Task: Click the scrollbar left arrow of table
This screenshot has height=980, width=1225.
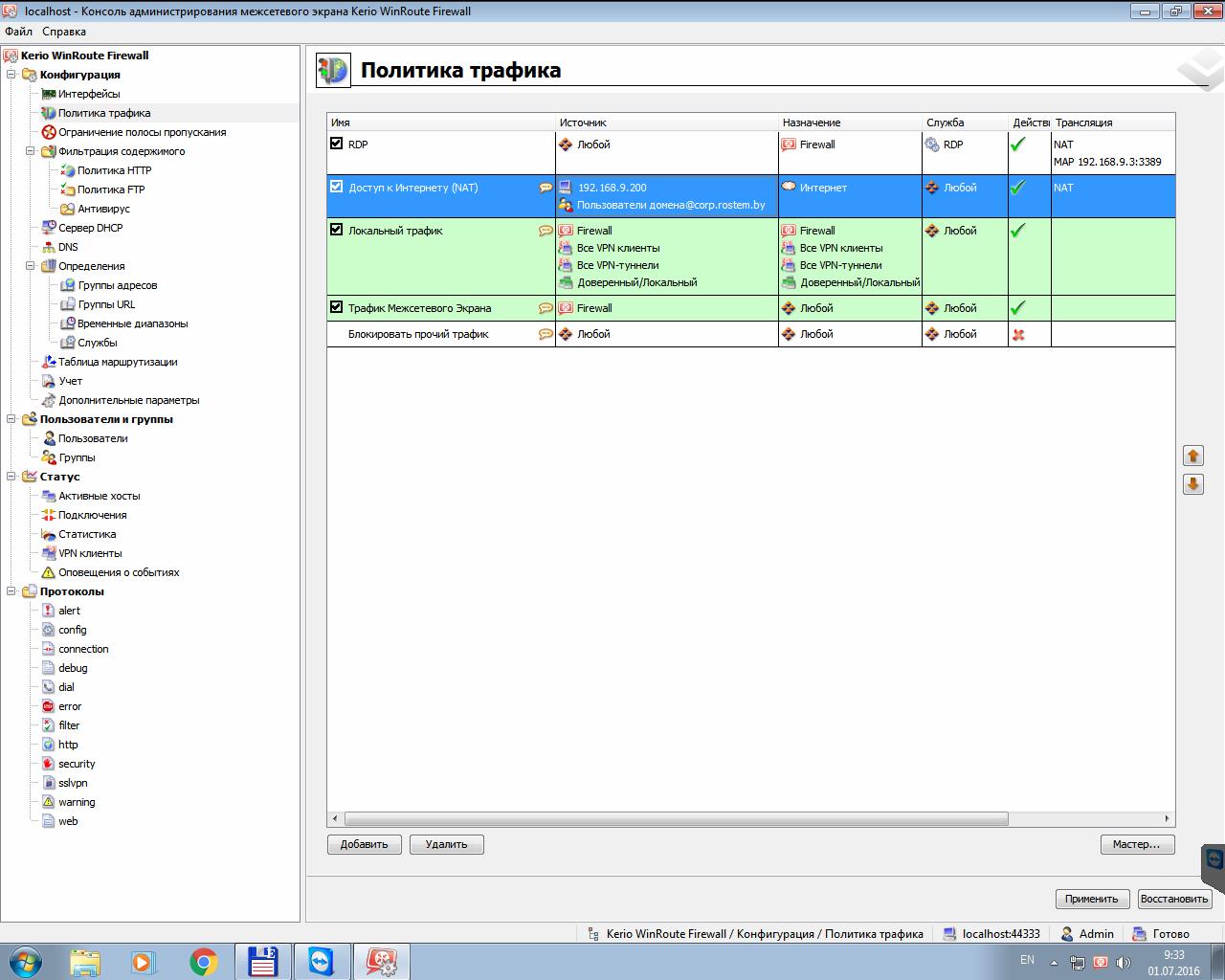Action: coord(335,819)
